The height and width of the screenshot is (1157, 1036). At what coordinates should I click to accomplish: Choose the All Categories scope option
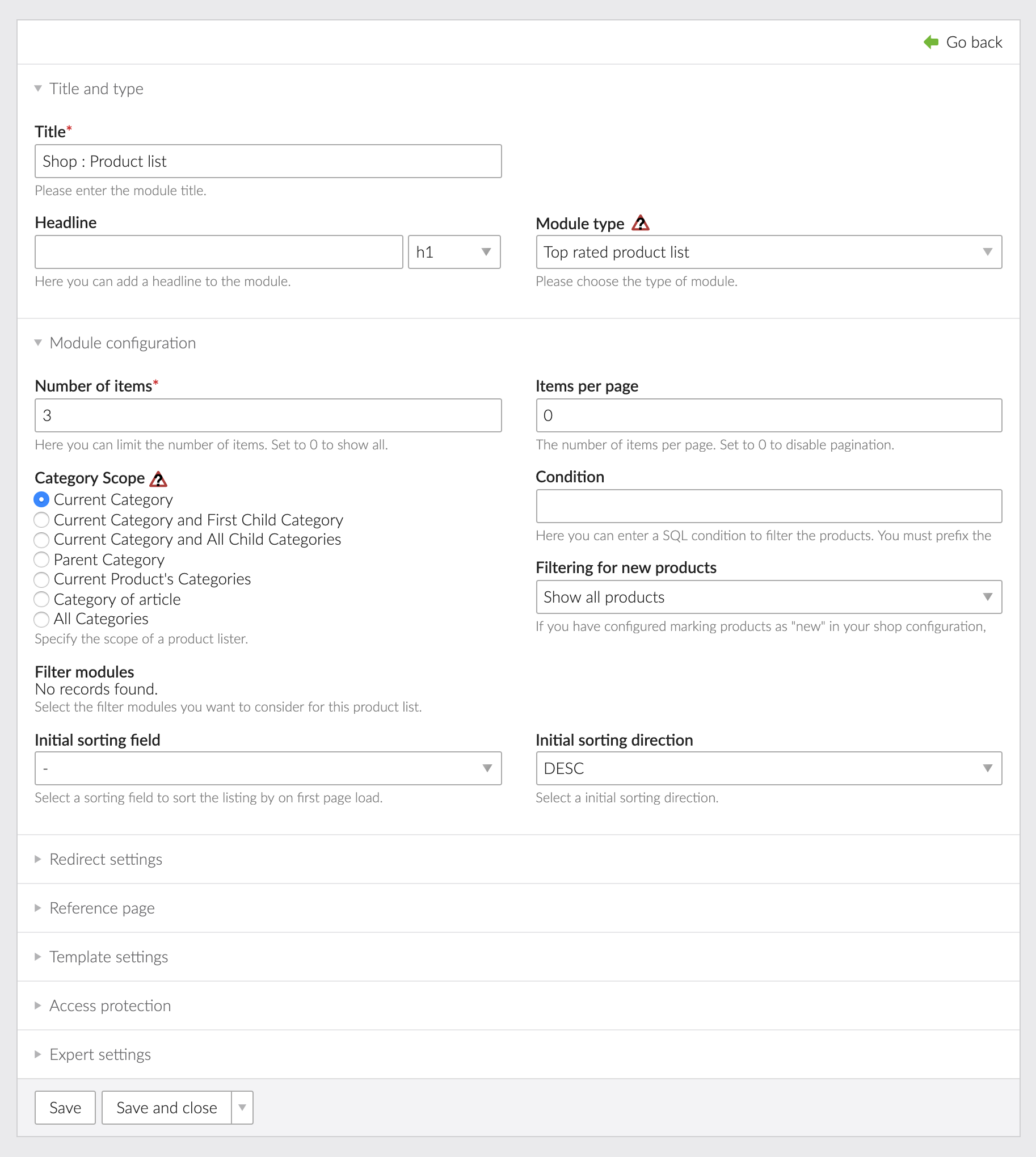(41, 619)
